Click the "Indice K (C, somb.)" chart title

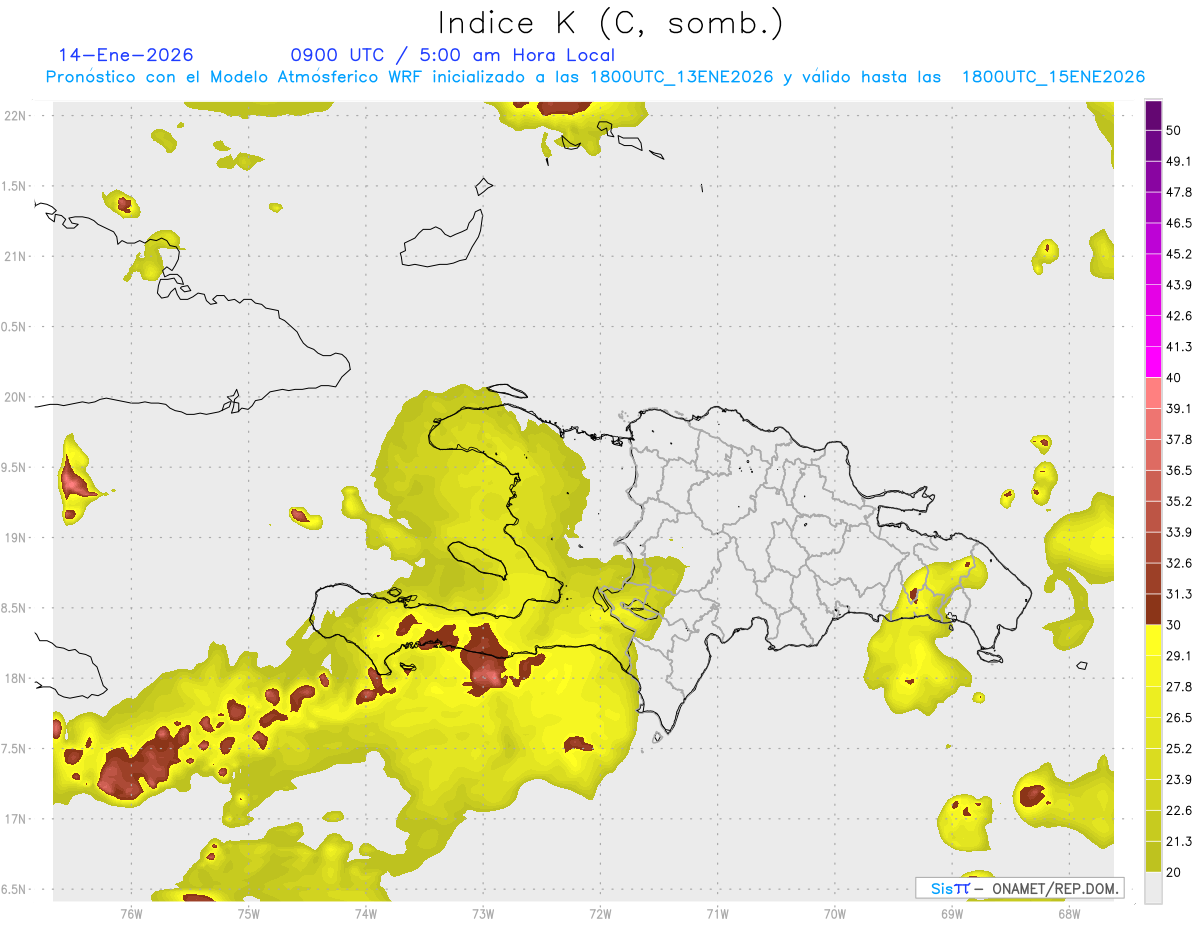click(x=611, y=23)
